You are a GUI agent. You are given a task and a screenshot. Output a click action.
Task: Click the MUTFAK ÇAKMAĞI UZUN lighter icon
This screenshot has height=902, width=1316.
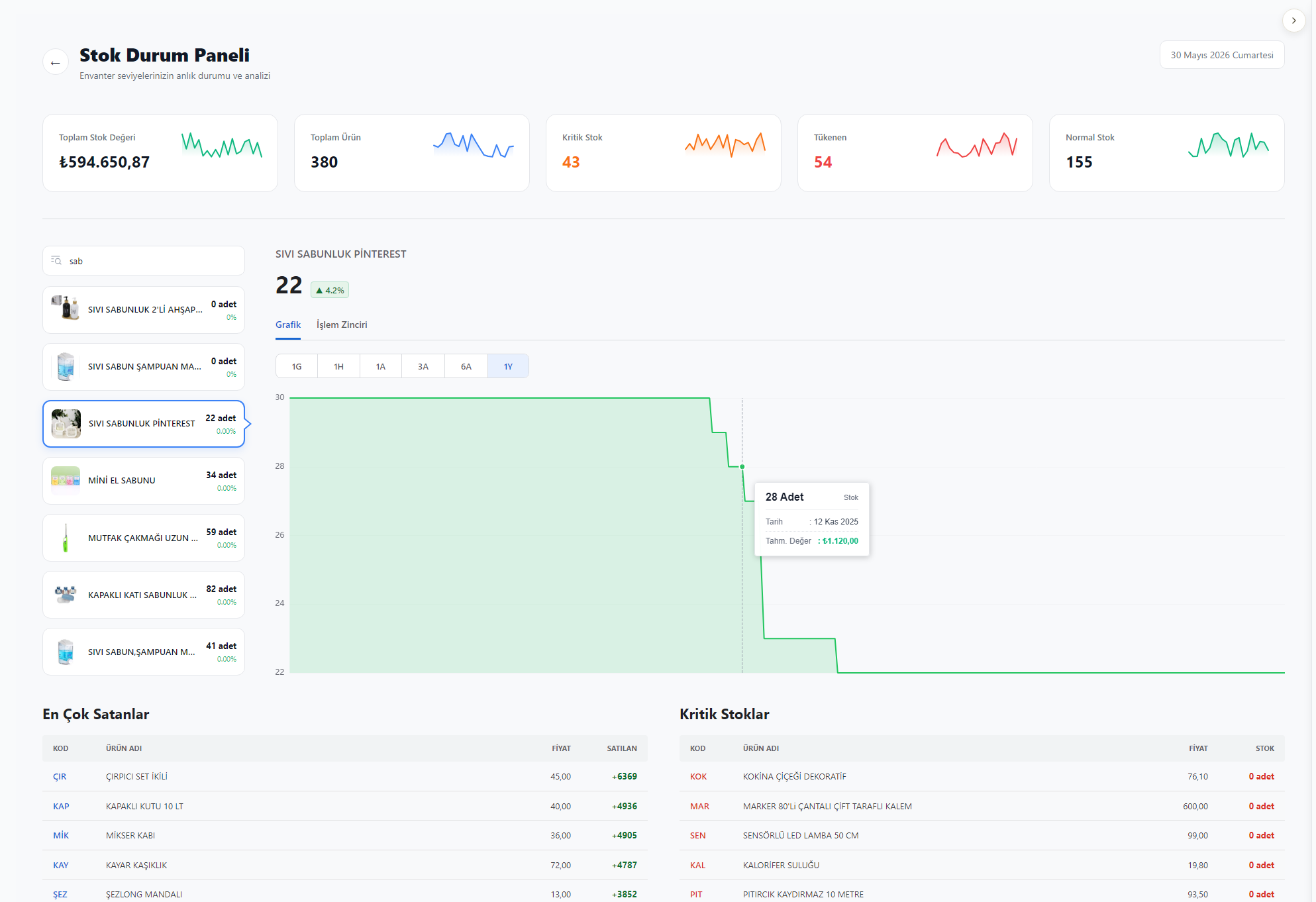tap(66, 537)
